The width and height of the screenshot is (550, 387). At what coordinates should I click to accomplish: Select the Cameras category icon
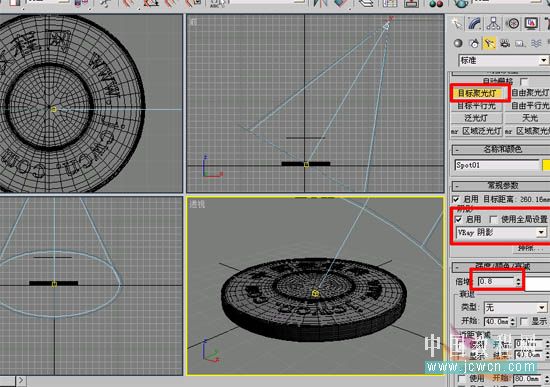[505, 43]
